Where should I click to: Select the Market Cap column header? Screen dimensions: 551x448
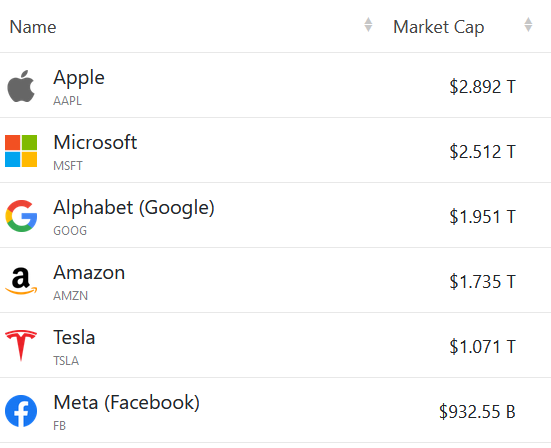[439, 27]
